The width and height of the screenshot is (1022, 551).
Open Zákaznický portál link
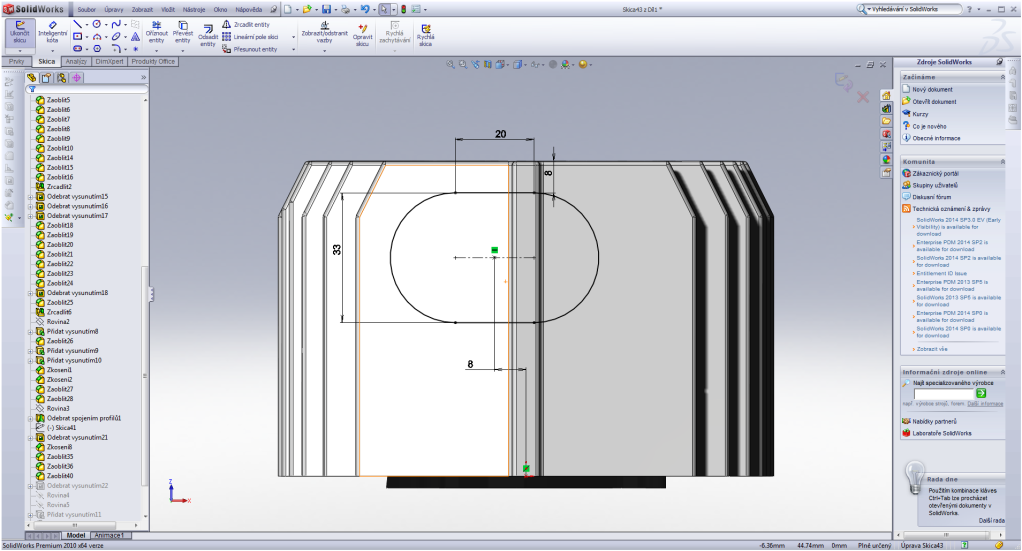point(935,173)
